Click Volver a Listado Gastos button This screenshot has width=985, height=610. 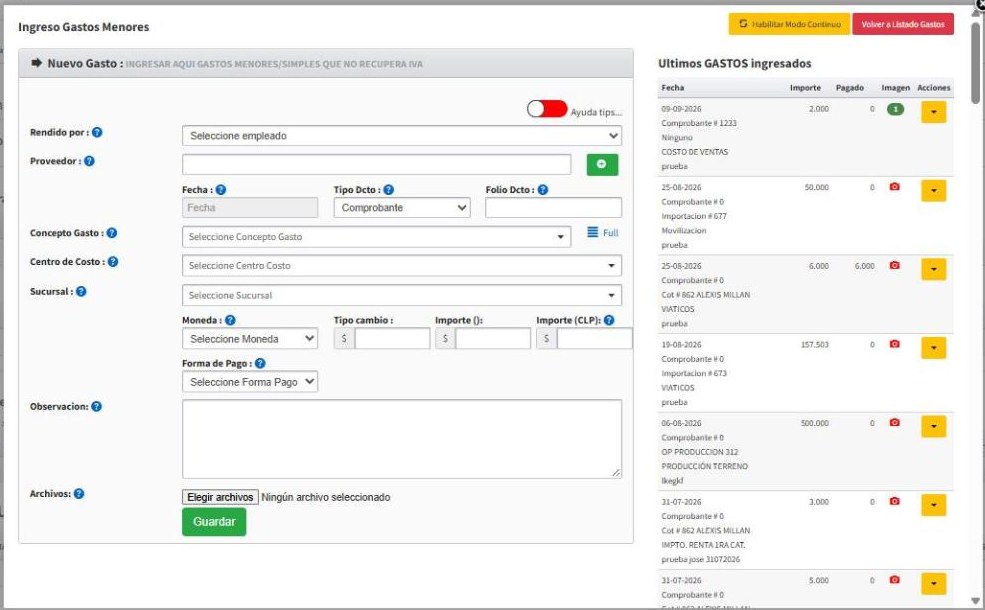coord(903,25)
